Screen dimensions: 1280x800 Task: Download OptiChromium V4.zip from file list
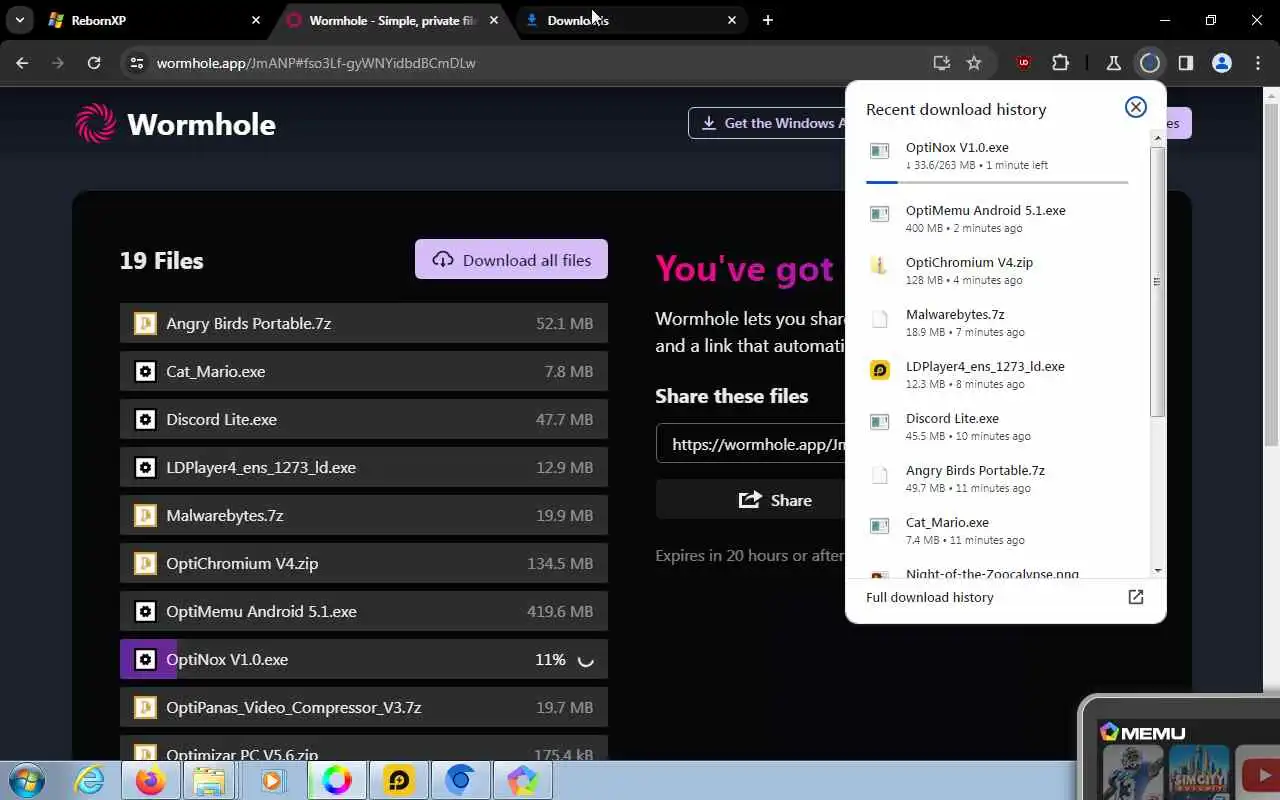click(364, 563)
